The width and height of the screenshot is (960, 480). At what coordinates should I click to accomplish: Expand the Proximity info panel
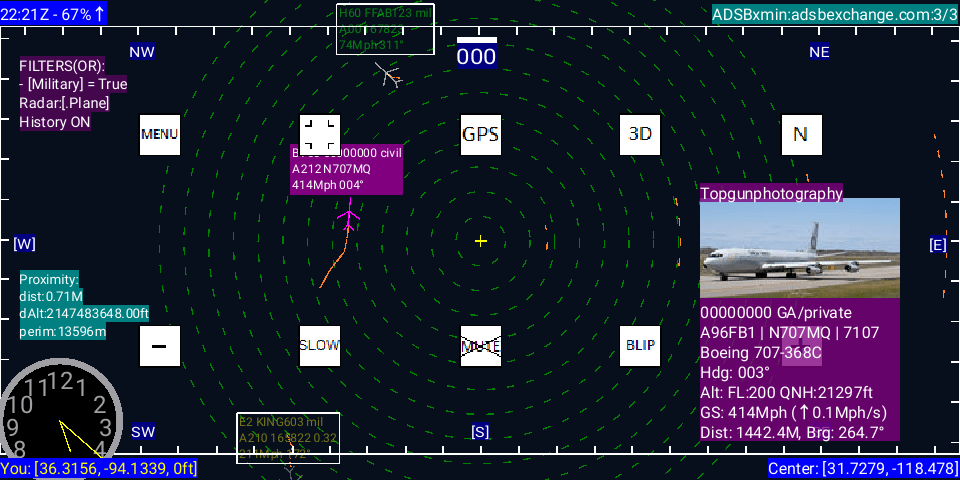coord(83,305)
